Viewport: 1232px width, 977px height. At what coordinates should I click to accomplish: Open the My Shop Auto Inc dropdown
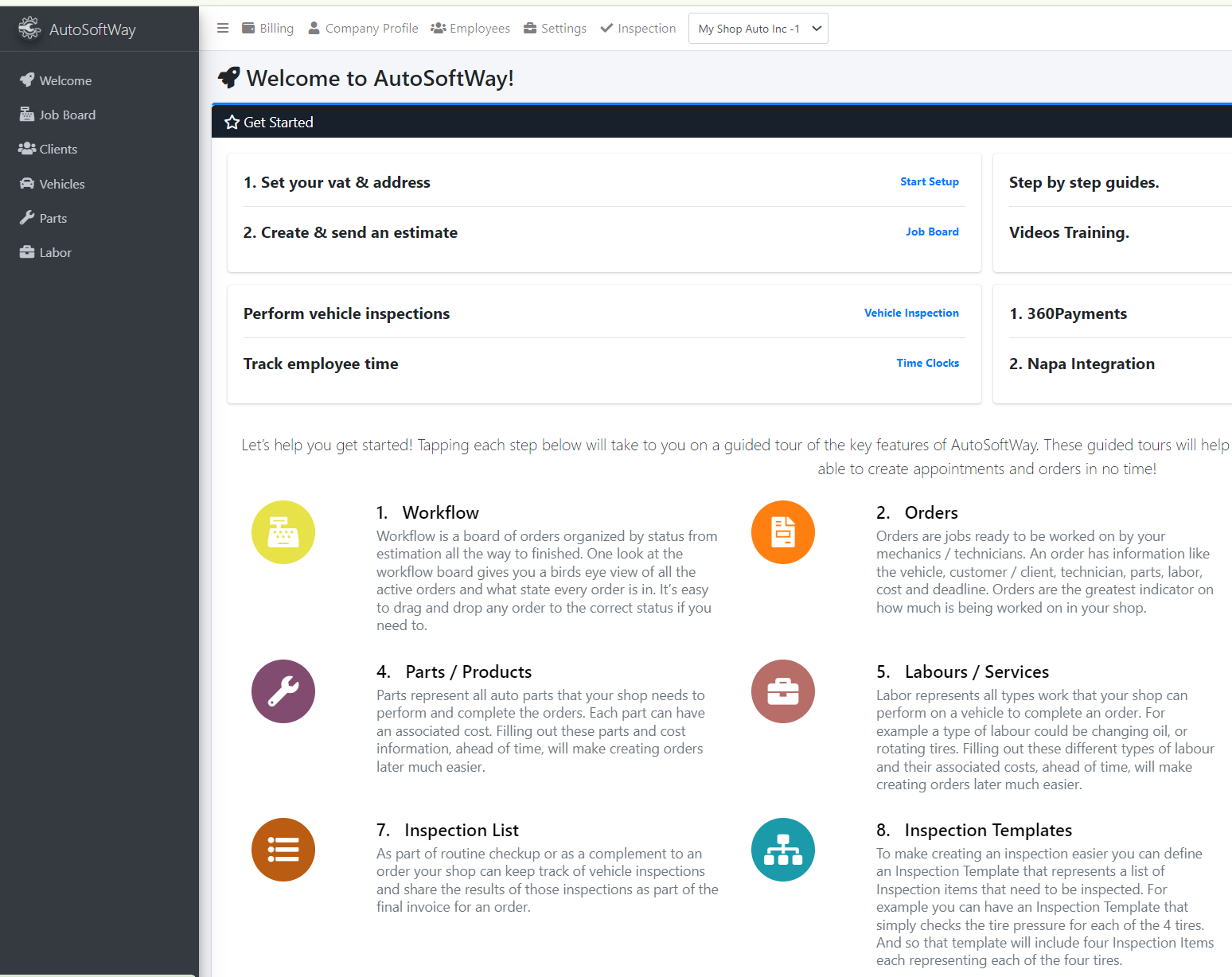tap(758, 29)
